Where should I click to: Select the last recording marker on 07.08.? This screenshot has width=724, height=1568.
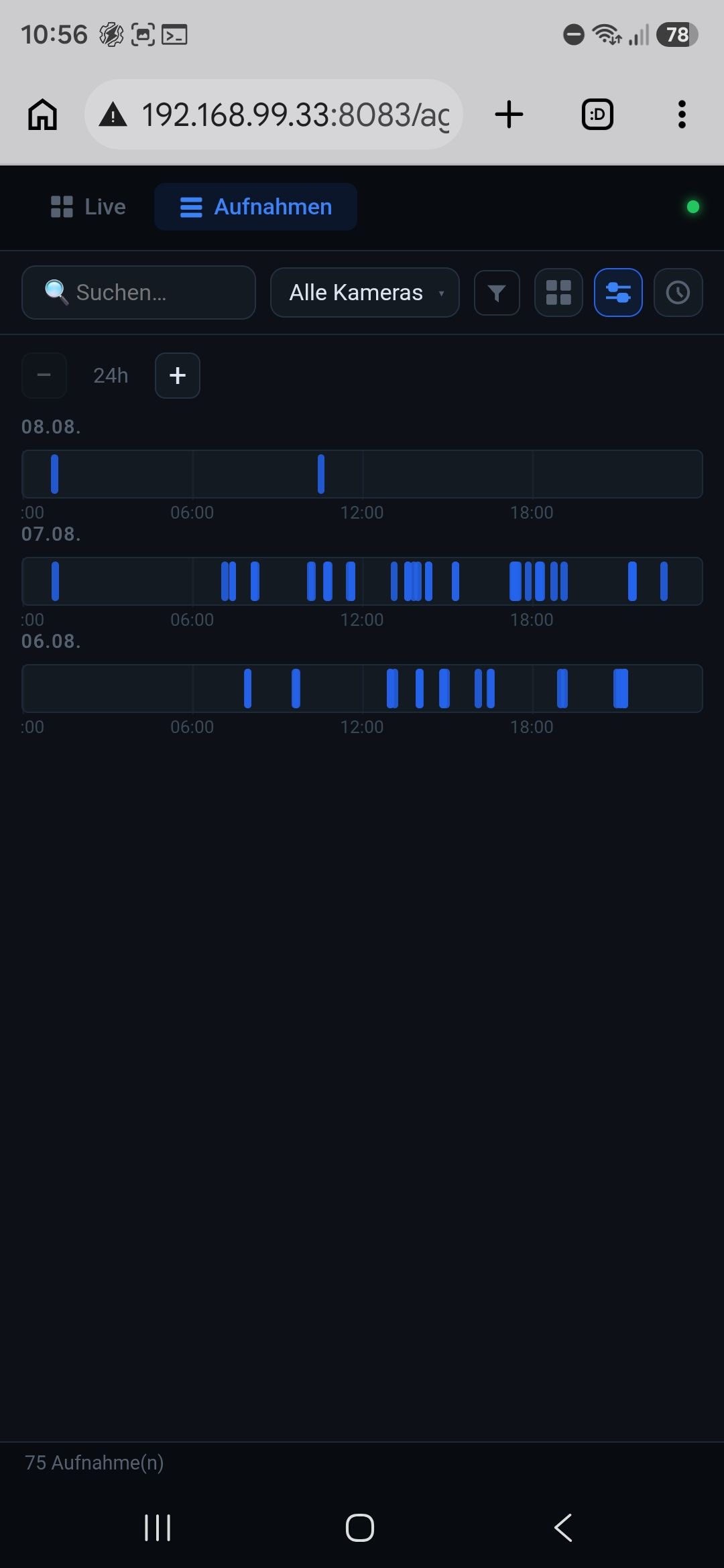click(664, 581)
